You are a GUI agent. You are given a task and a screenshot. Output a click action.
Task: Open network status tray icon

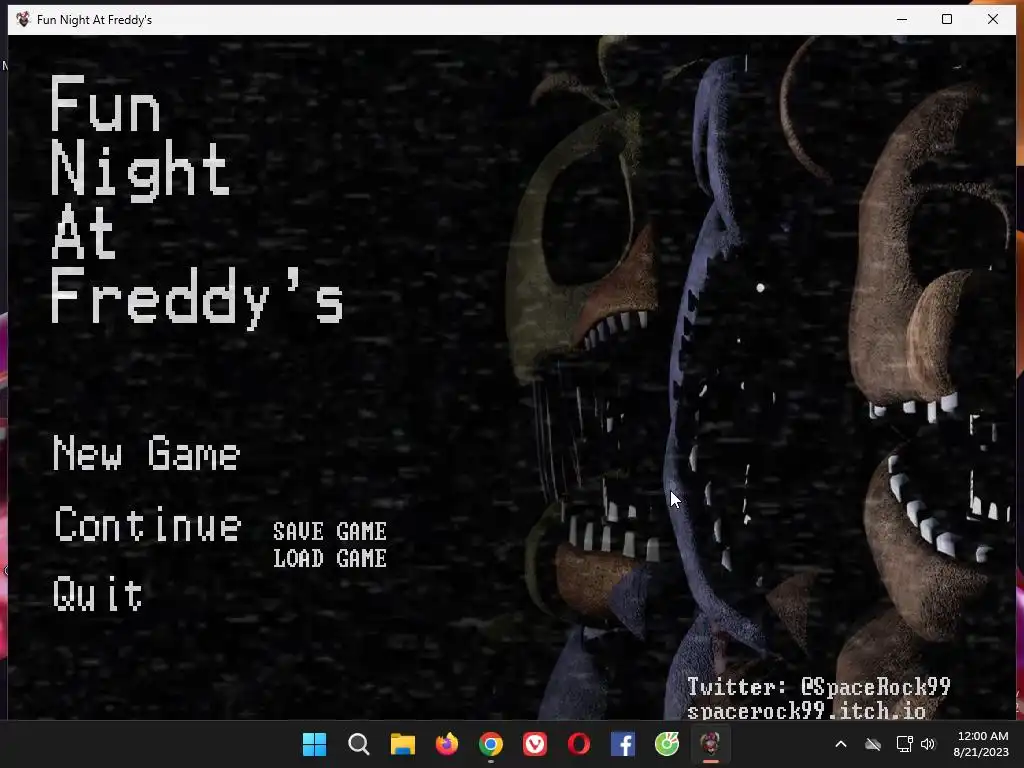(904, 744)
